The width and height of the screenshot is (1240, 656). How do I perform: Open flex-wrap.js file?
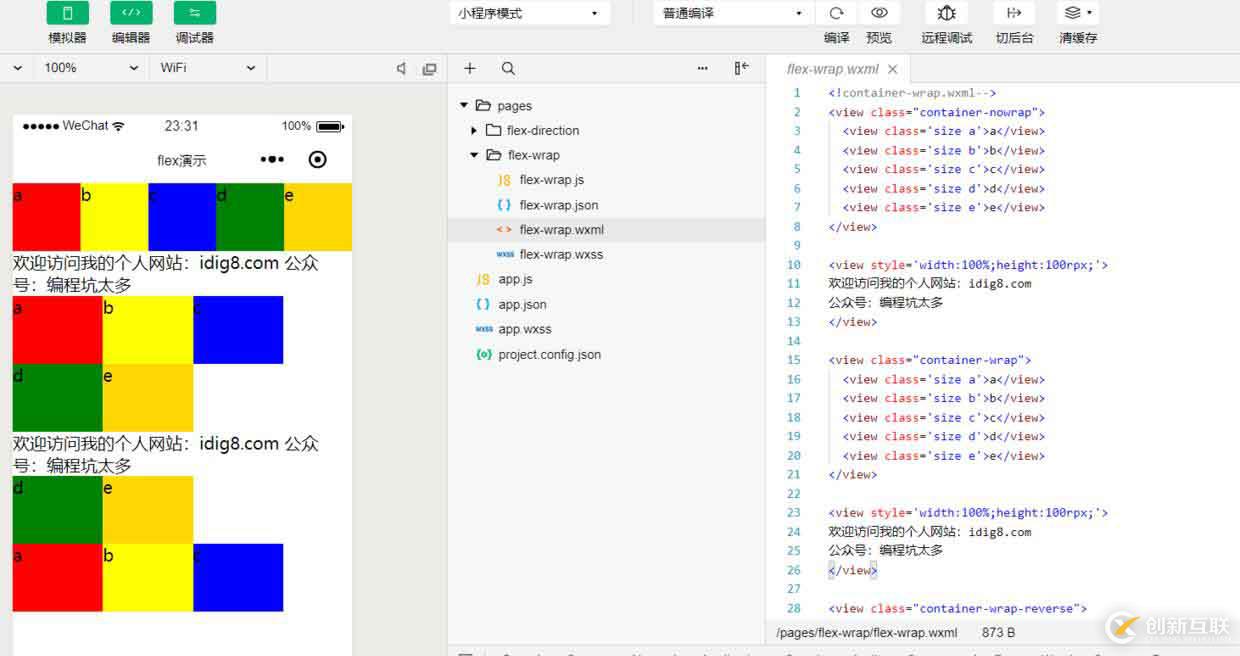tap(552, 180)
